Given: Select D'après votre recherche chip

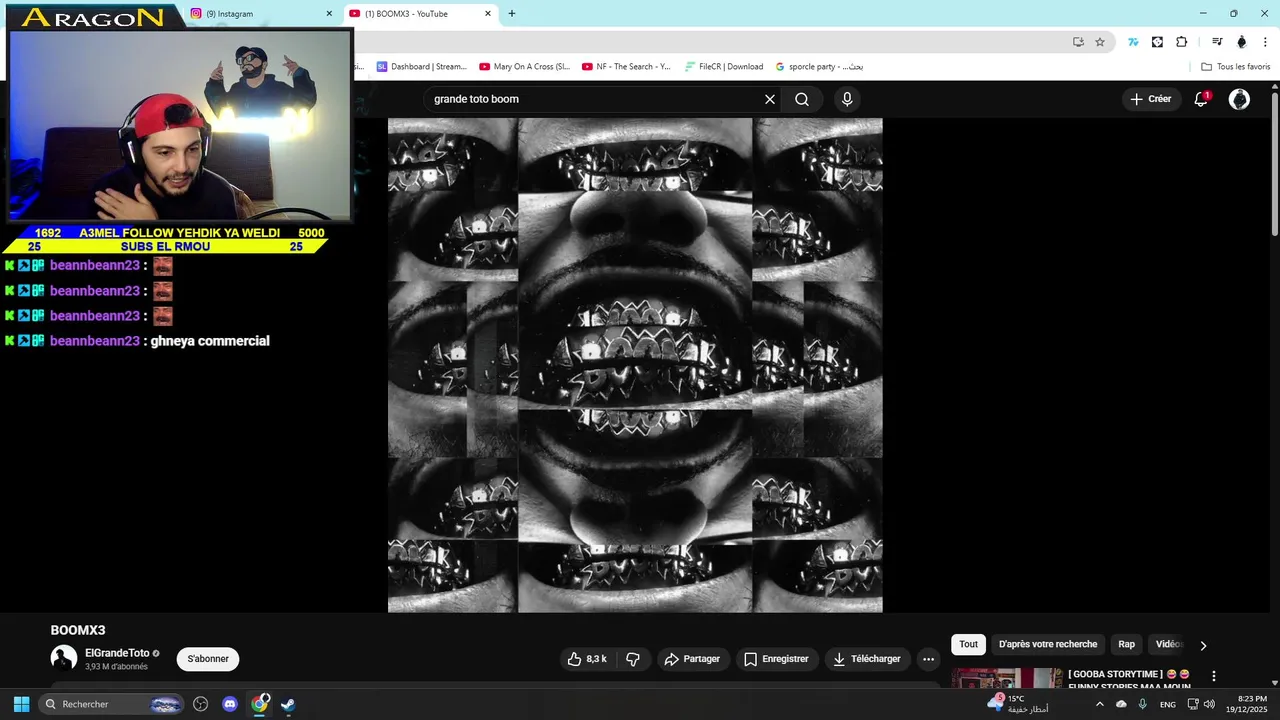Looking at the screenshot, I should (1048, 645).
